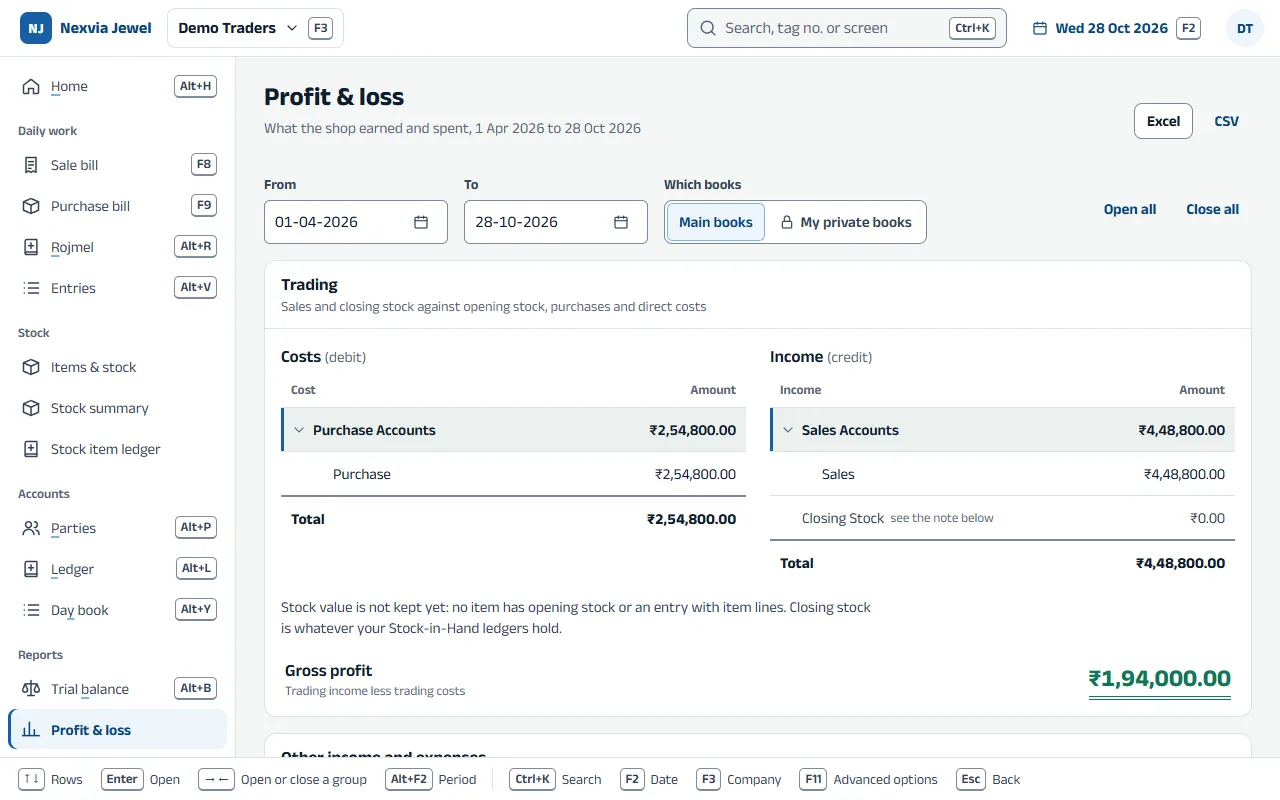Select Main books option
Image resolution: width=1280 pixels, height=800 pixels.
coord(716,222)
